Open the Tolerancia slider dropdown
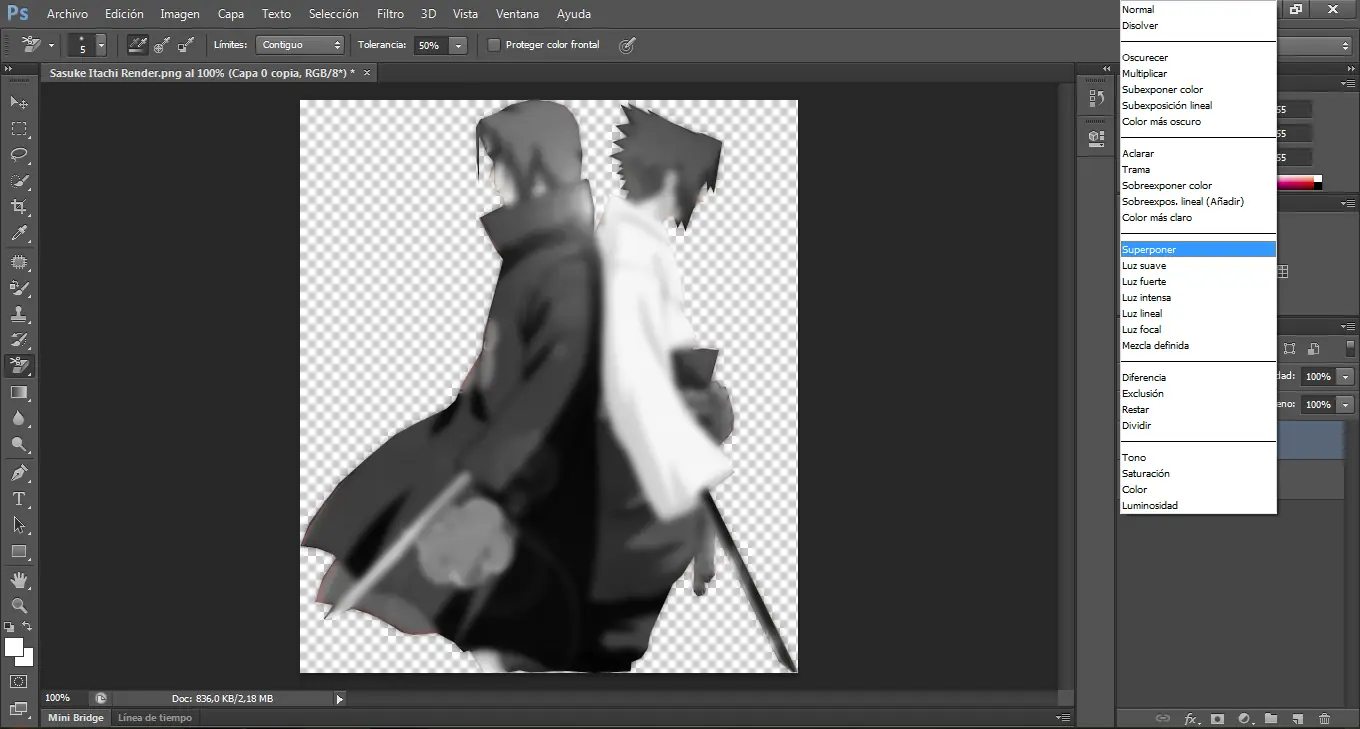1360x729 pixels. coord(458,45)
